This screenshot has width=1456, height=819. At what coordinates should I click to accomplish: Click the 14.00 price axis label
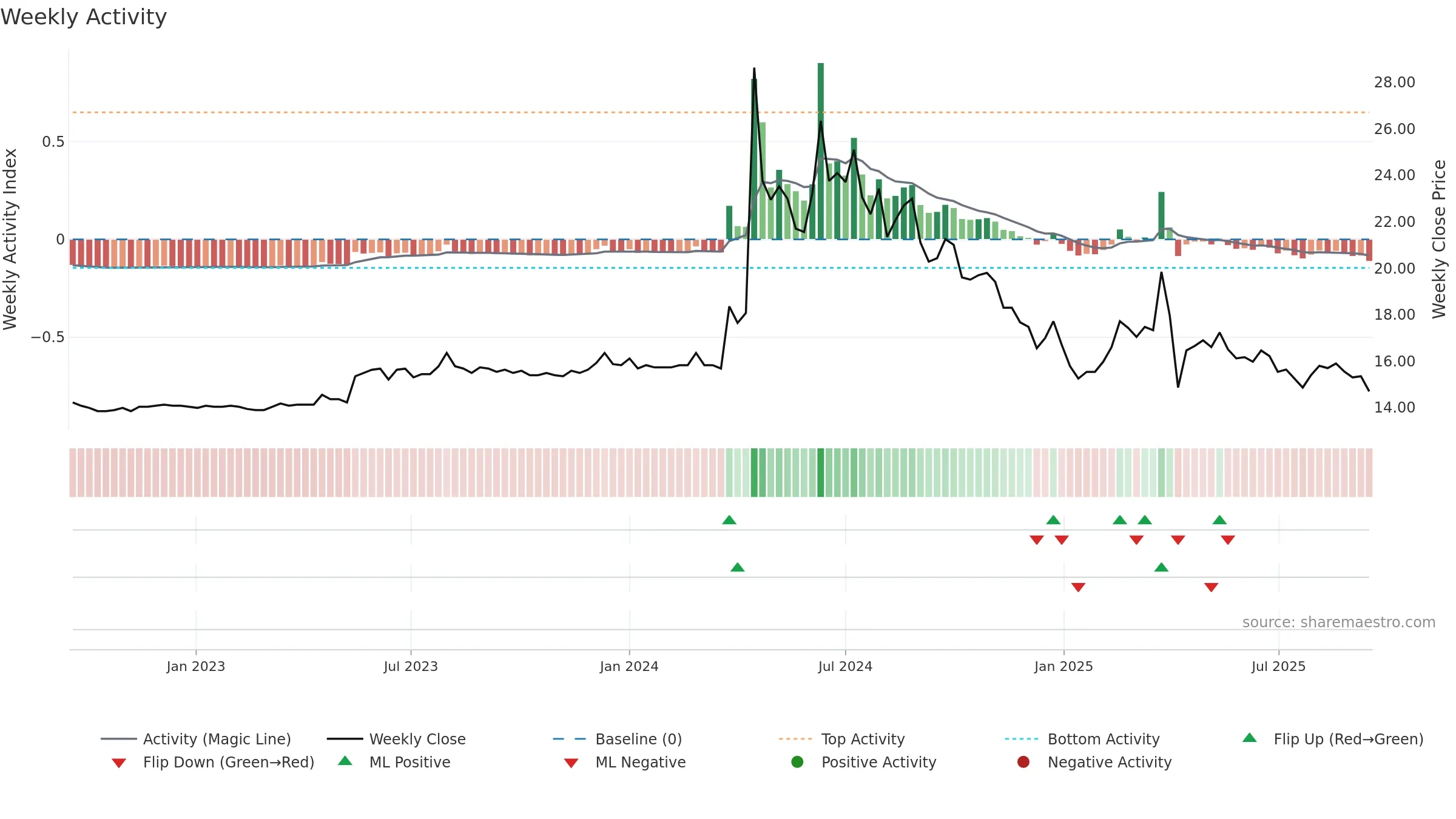[x=1395, y=407]
